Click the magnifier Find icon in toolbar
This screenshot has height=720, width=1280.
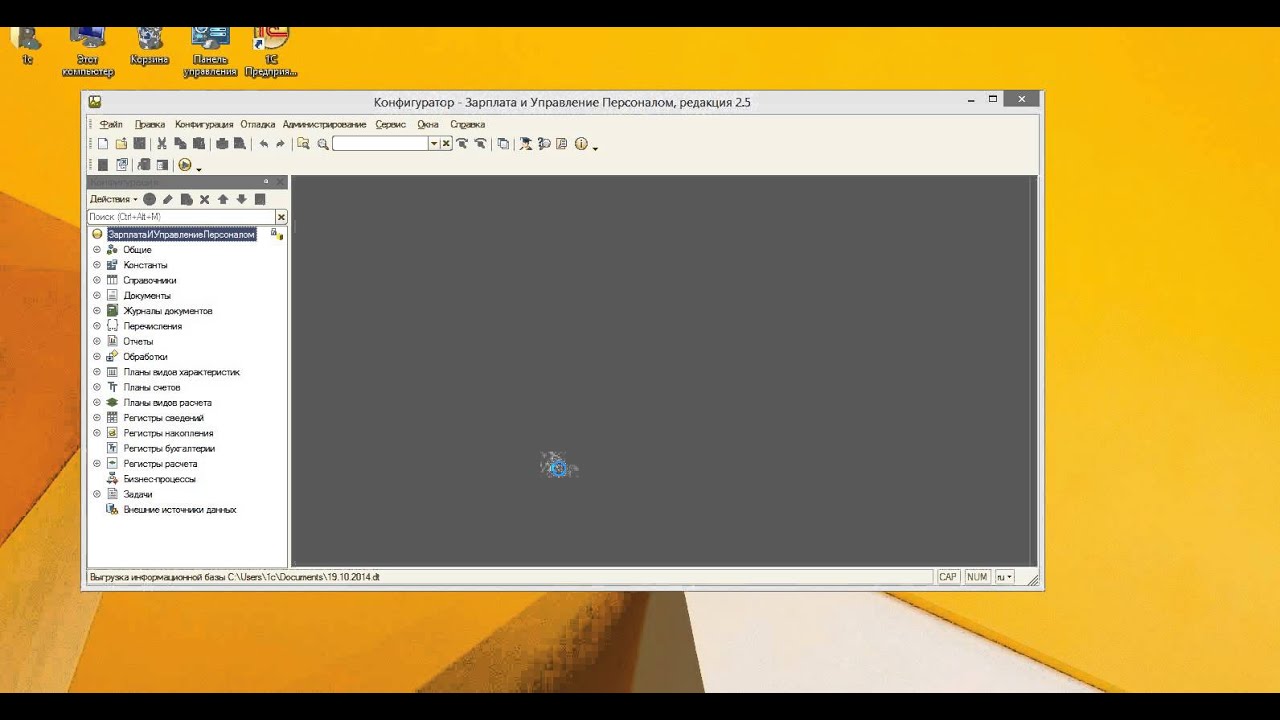322,144
